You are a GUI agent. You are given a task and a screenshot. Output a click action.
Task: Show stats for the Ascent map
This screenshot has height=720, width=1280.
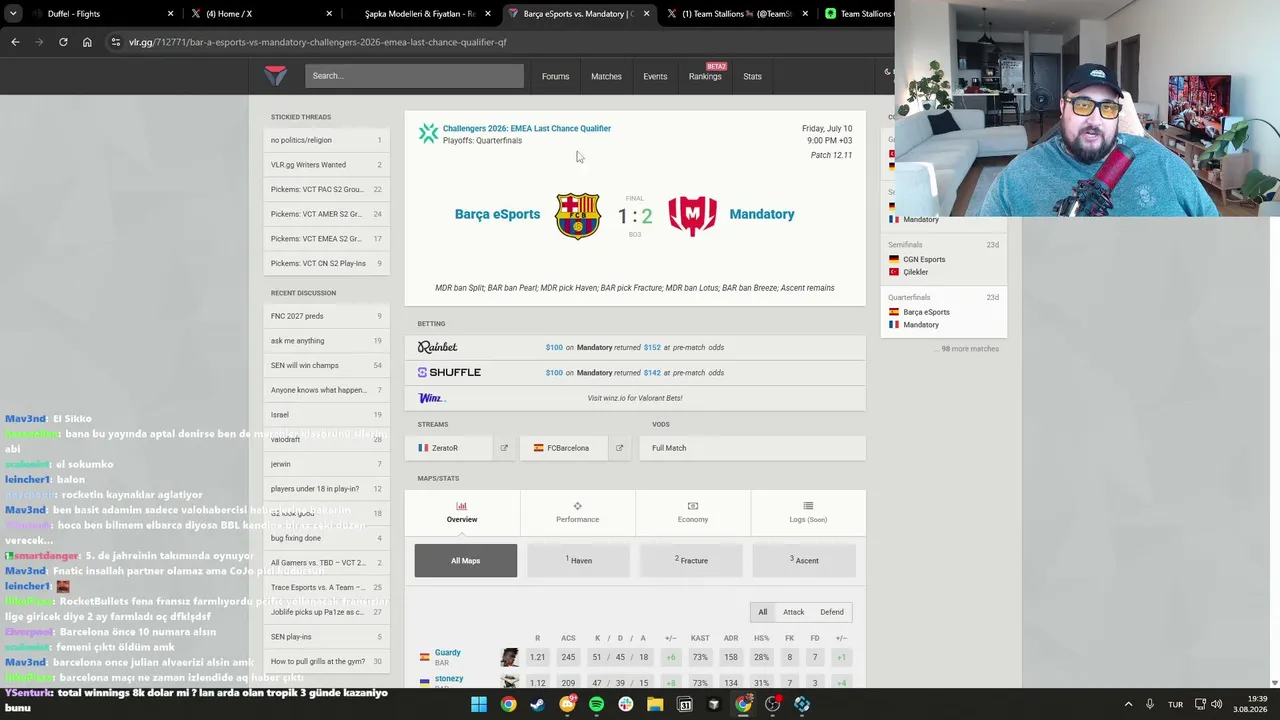pos(804,561)
